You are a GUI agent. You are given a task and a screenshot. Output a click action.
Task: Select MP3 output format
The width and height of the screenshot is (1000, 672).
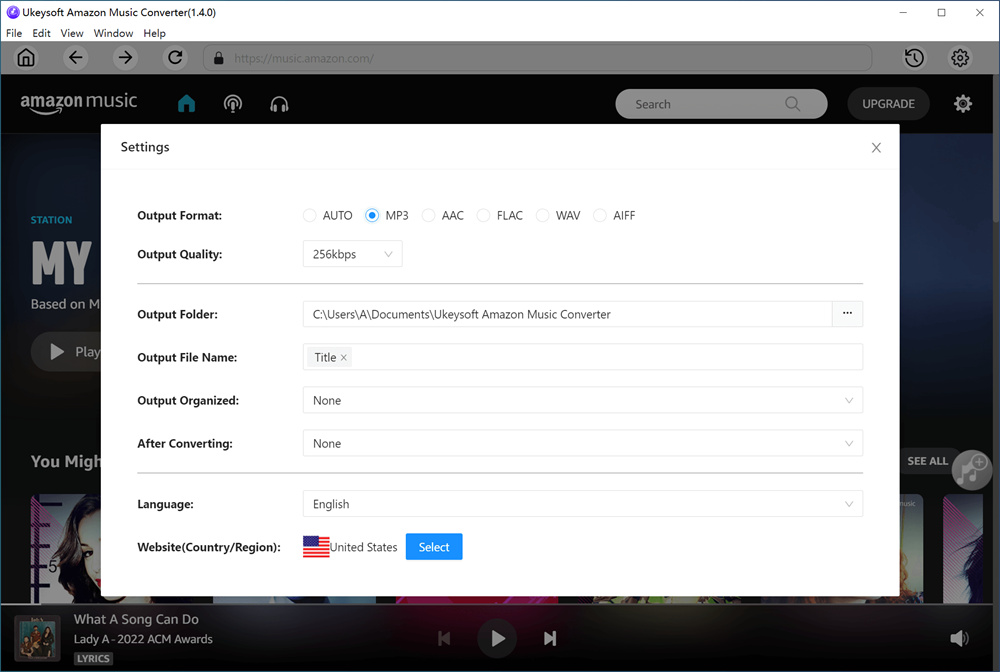(x=372, y=215)
